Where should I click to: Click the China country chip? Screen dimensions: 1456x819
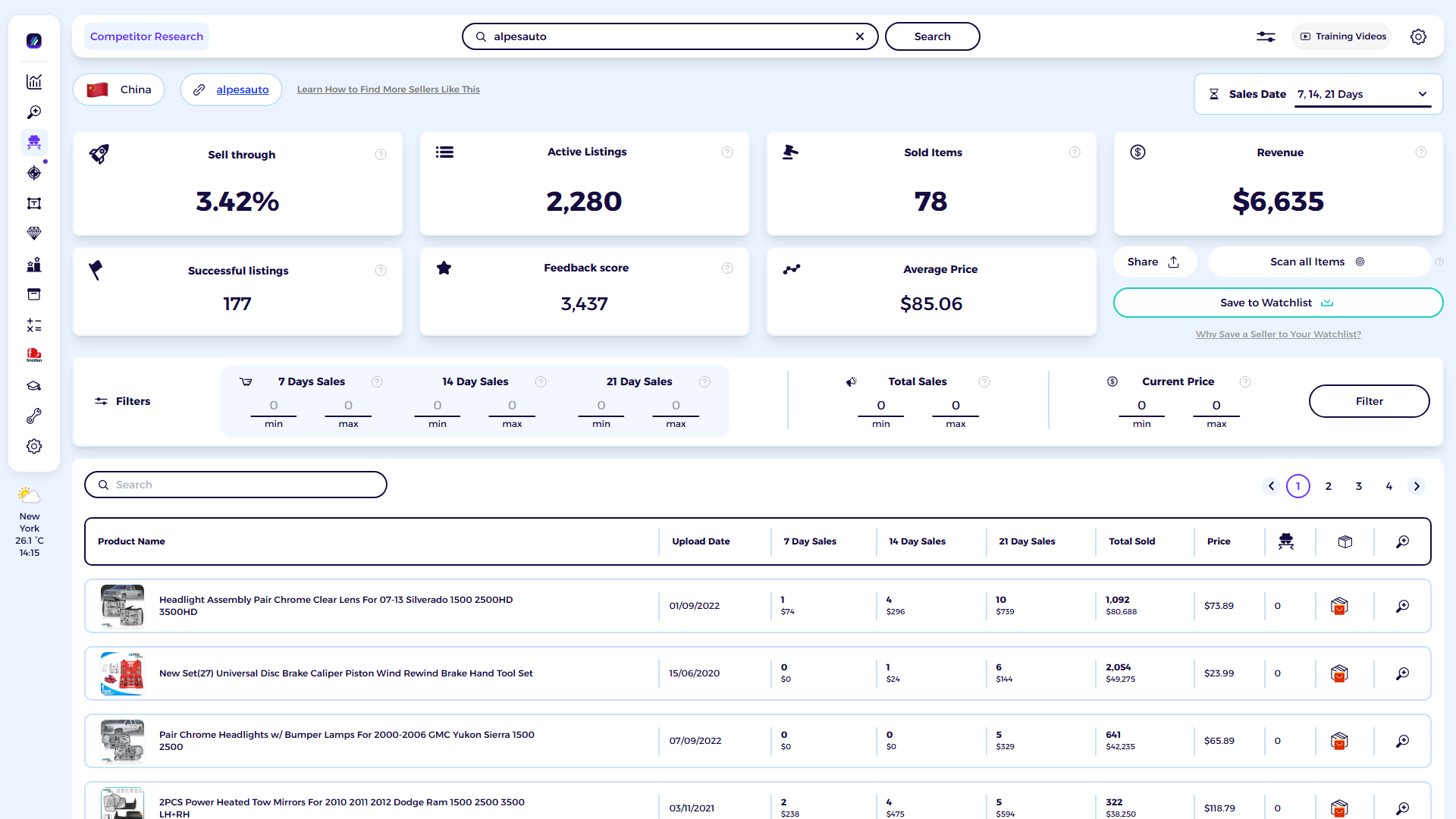coord(119,89)
